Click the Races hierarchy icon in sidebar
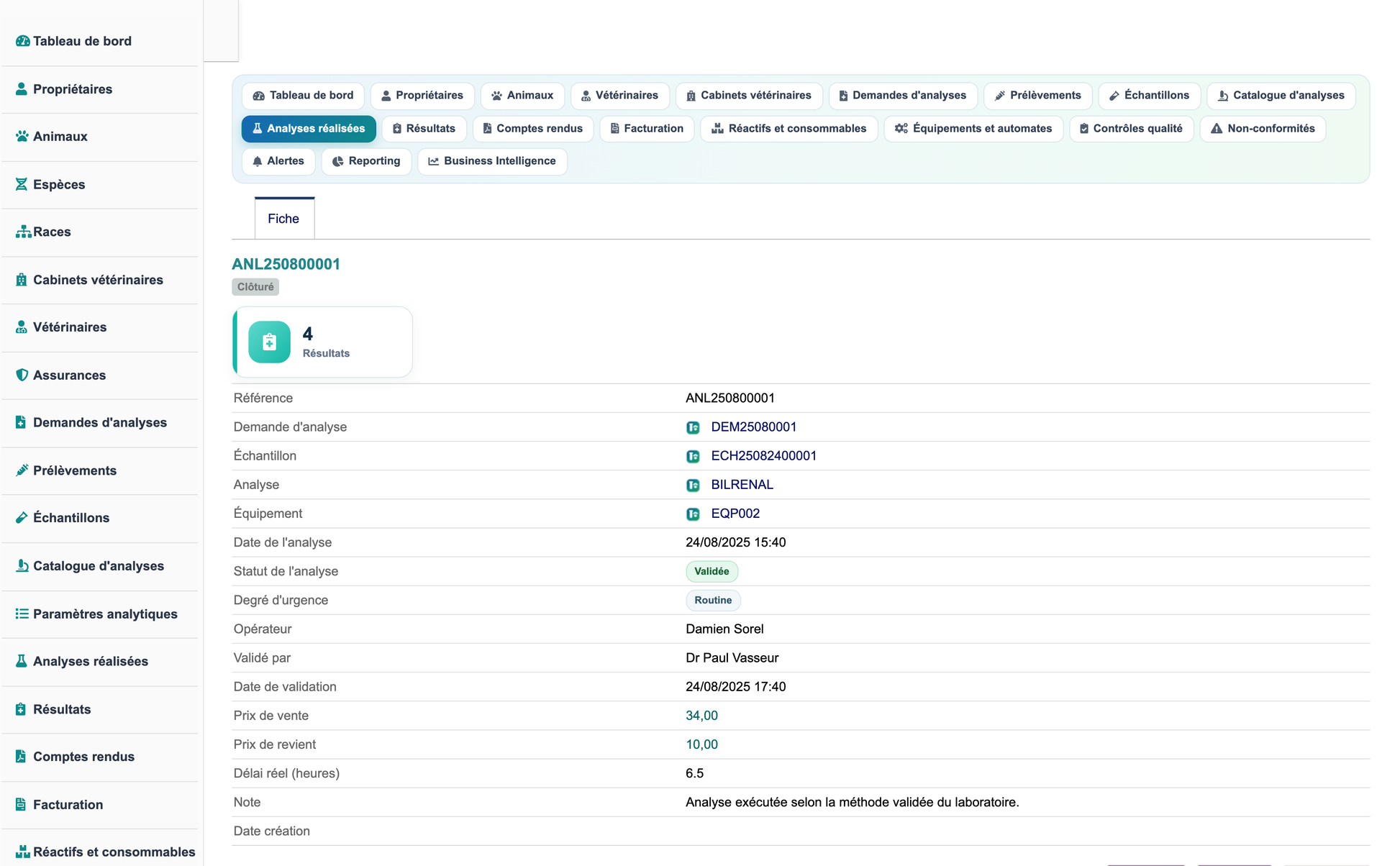This screenshot has height=866, width=1400. tap(23, 232)
